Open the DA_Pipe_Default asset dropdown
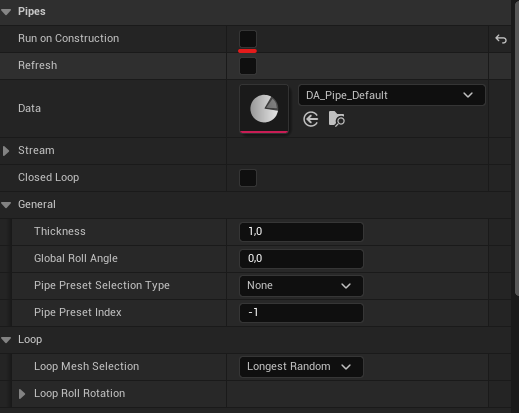 (392, 95)
